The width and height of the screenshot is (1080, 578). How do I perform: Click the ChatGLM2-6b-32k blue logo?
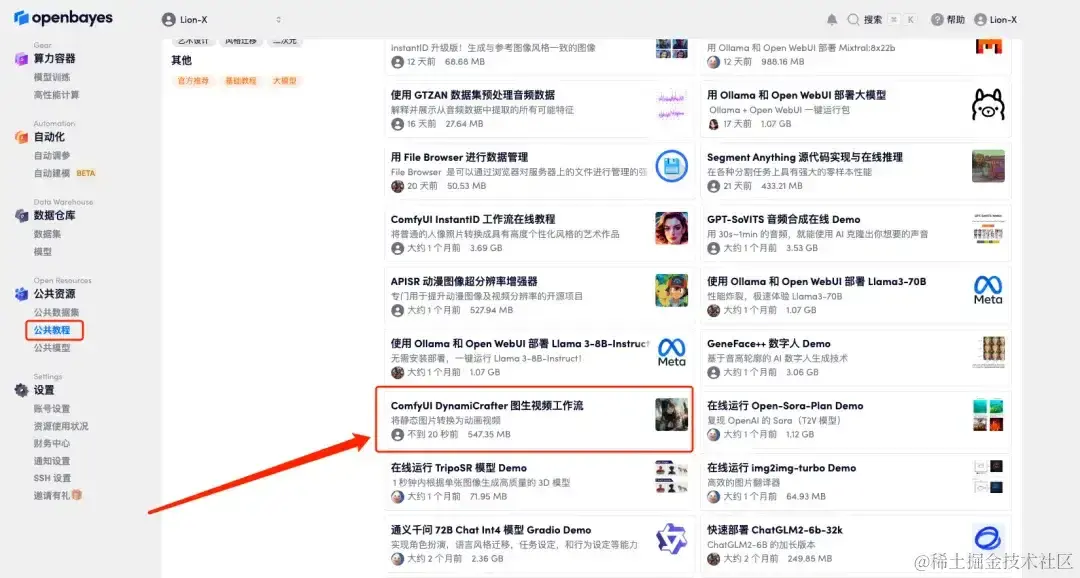(x=988, y=539)
